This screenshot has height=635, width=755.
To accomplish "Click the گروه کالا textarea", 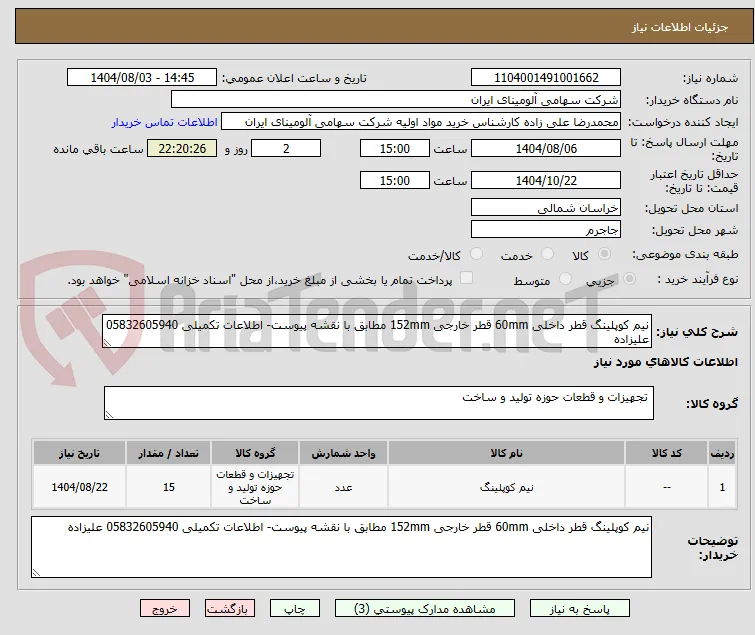I will (379, 403).
